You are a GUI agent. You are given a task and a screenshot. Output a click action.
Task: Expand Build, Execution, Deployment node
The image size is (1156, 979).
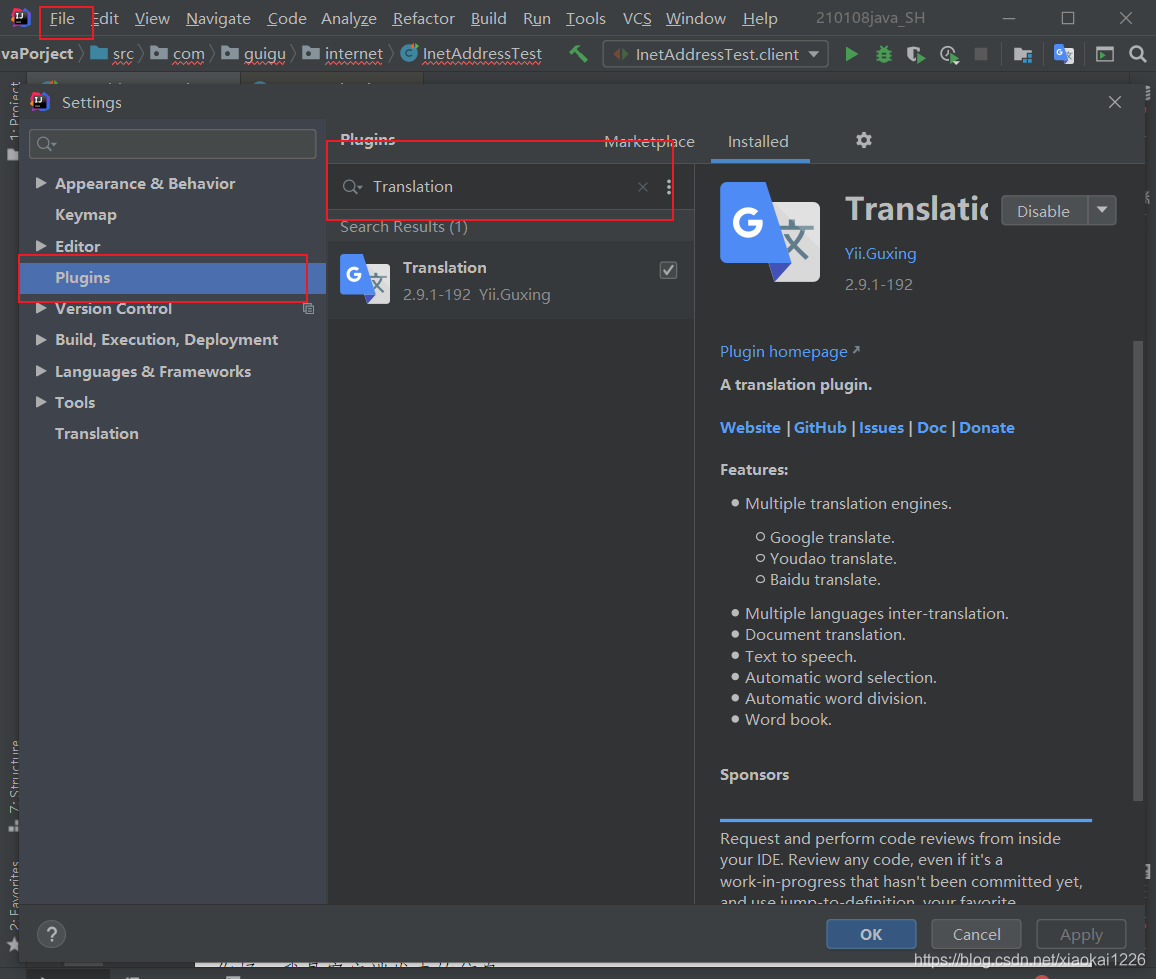pyautogui.click(x=41, y=339)
